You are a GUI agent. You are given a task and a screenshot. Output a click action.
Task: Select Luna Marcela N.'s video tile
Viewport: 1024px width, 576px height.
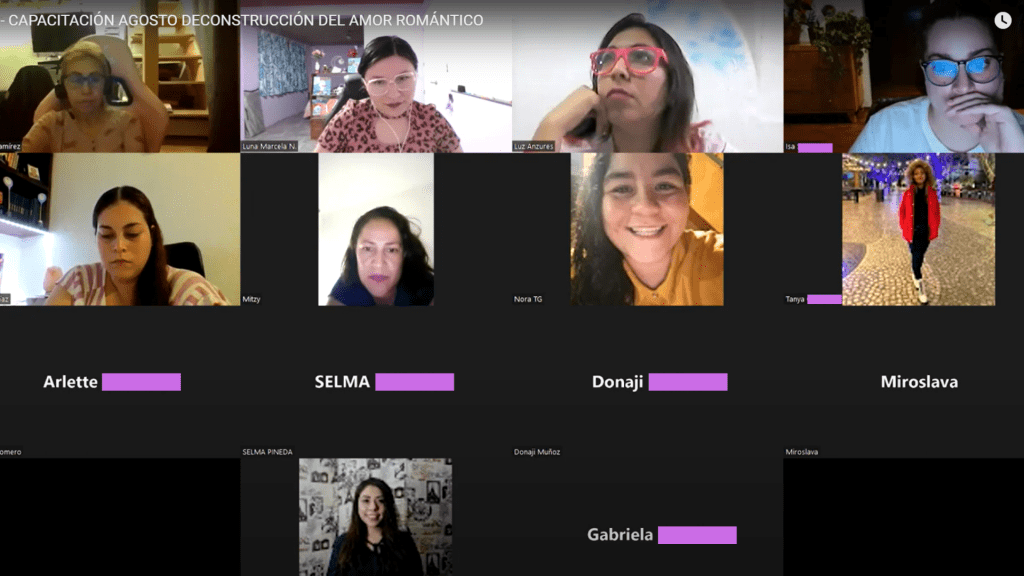376,76
